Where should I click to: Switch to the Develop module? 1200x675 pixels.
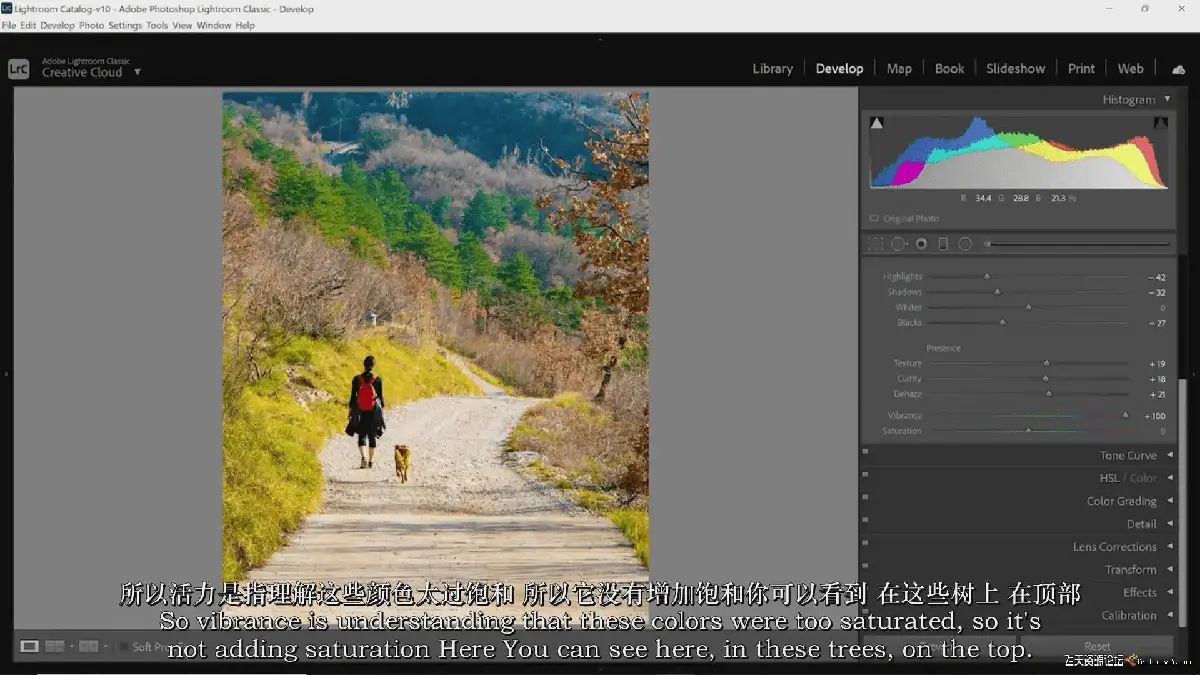click(839, 69)
